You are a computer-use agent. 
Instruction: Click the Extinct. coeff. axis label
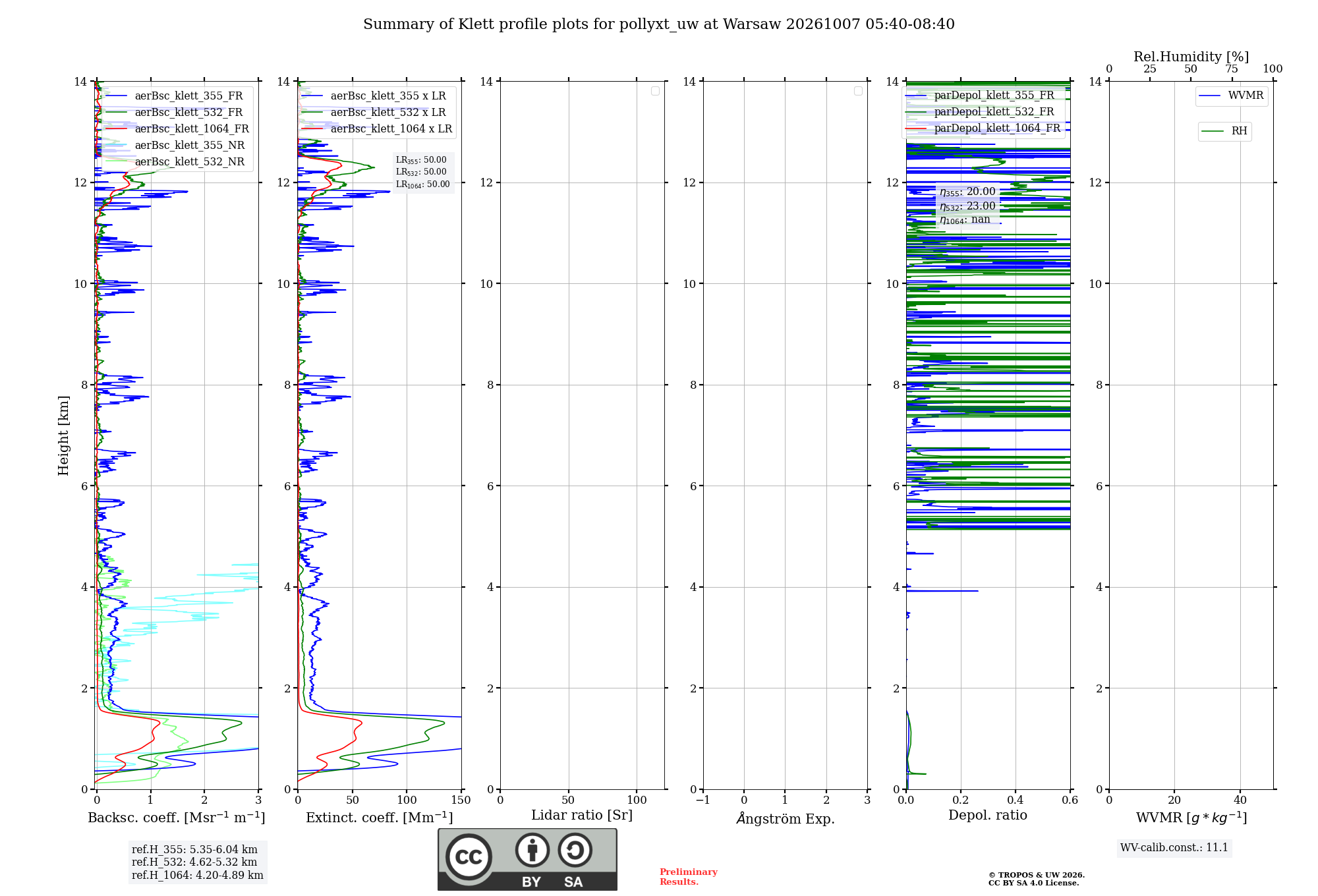(x=380, y=818)
